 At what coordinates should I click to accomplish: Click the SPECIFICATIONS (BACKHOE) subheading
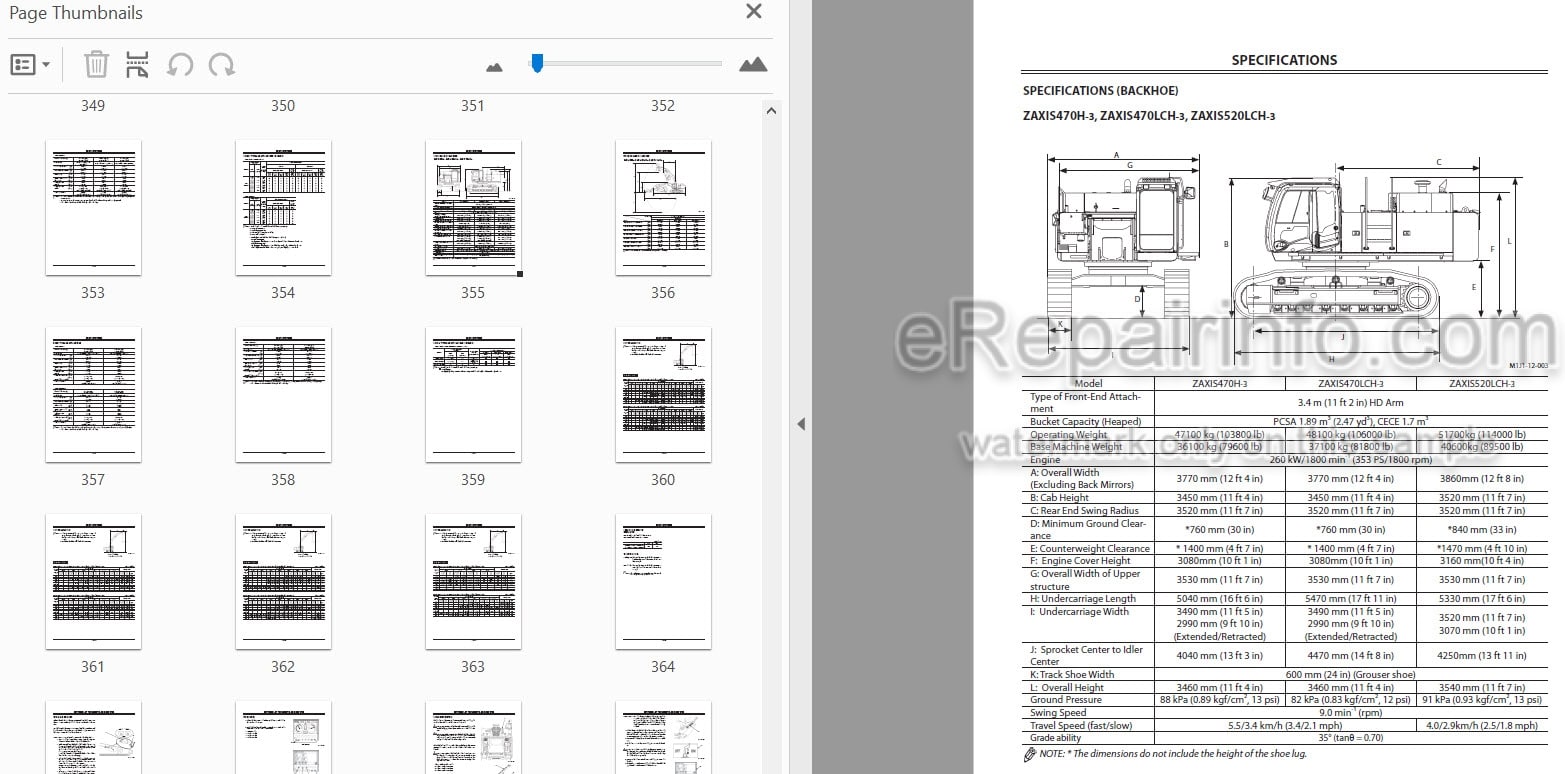pos(1100,90)
